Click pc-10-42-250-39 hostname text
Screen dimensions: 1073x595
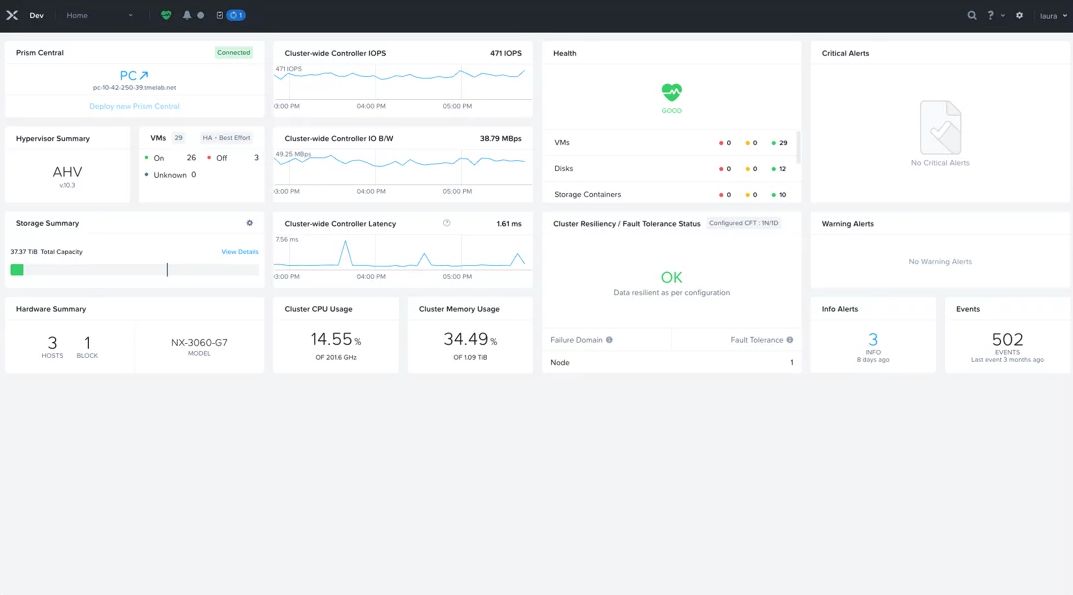click(x=134, y=88)
